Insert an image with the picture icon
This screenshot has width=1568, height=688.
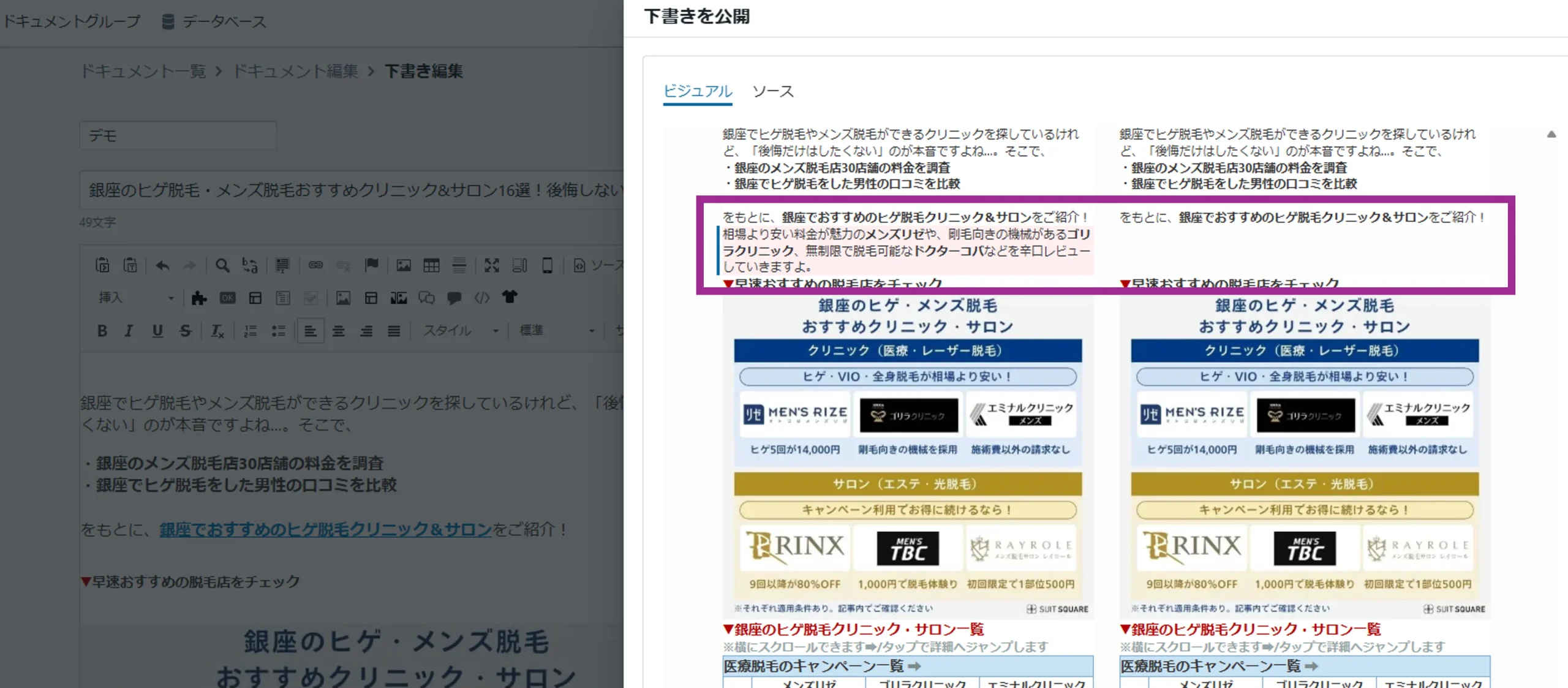405,265
